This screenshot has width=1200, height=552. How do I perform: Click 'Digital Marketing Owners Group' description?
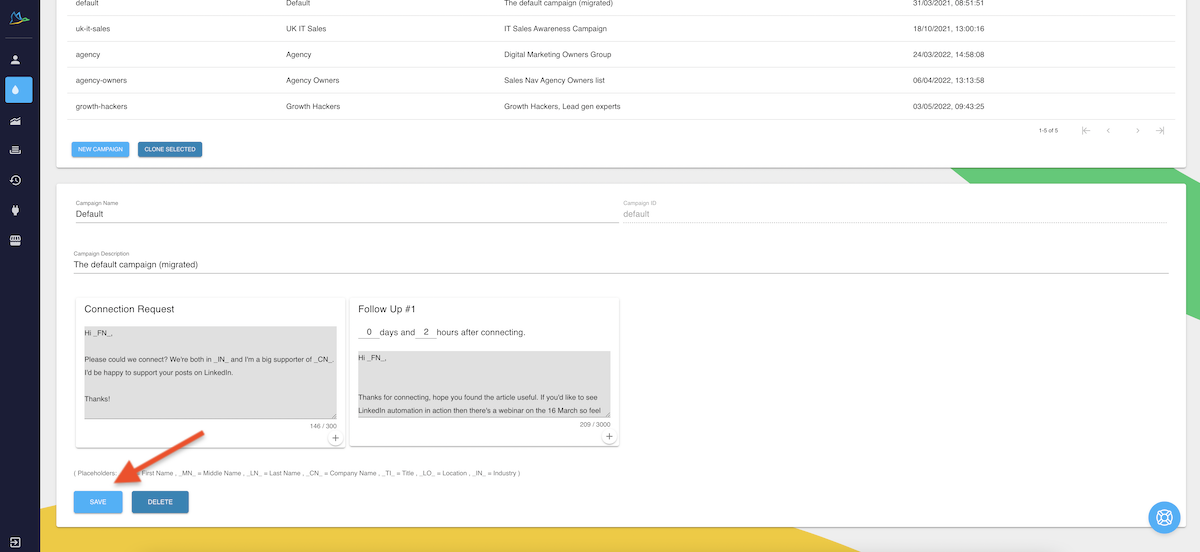[x=557, y=54]
